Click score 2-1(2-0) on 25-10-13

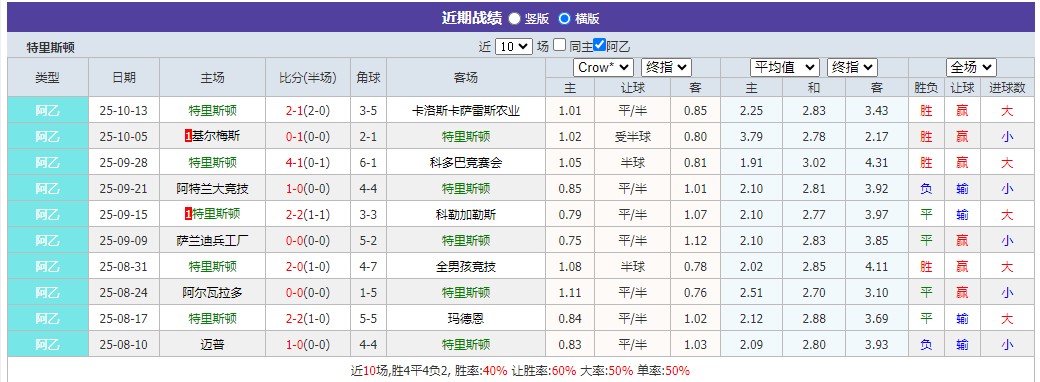coord(308,111)
